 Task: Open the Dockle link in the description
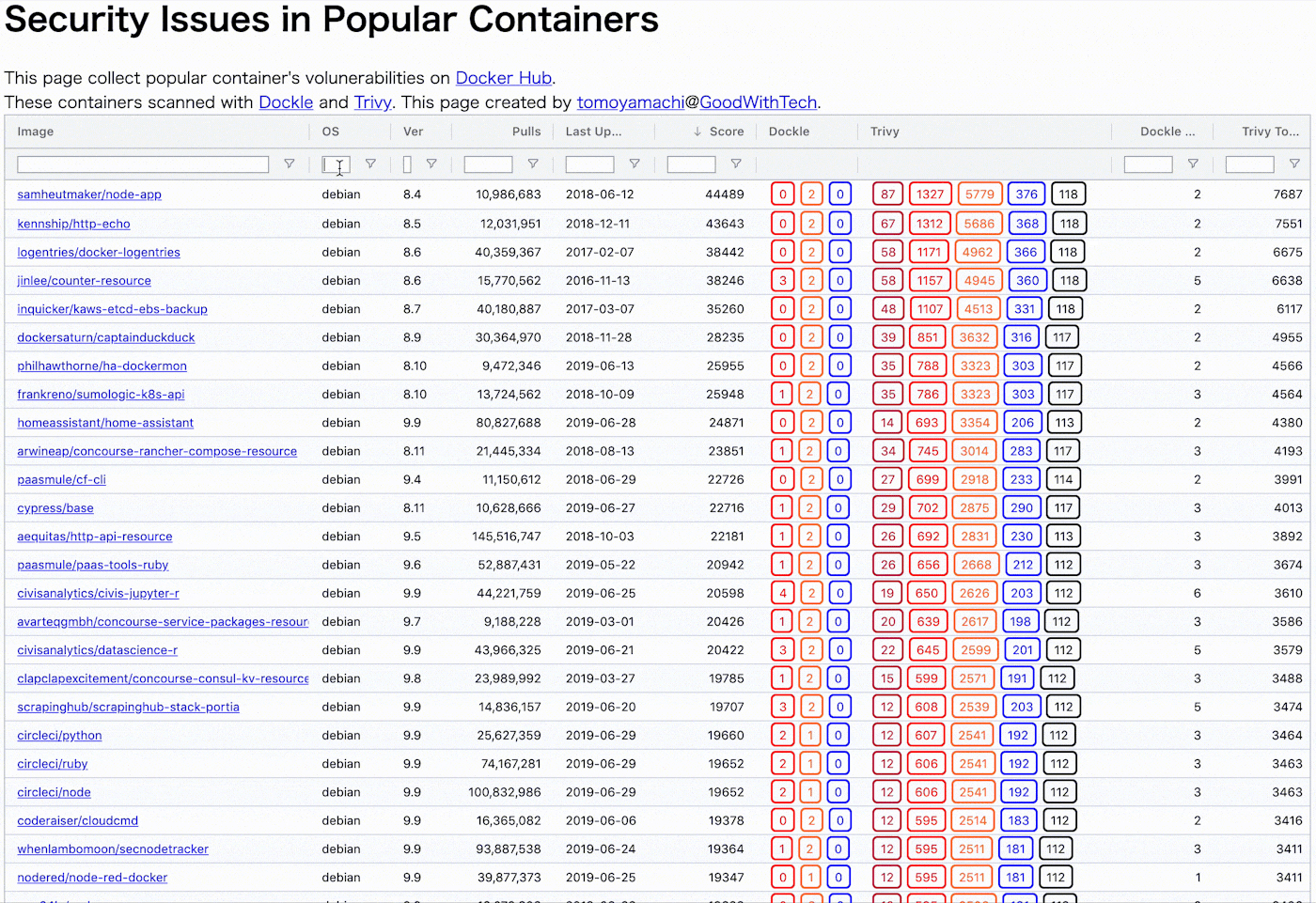tap(286, 102)
